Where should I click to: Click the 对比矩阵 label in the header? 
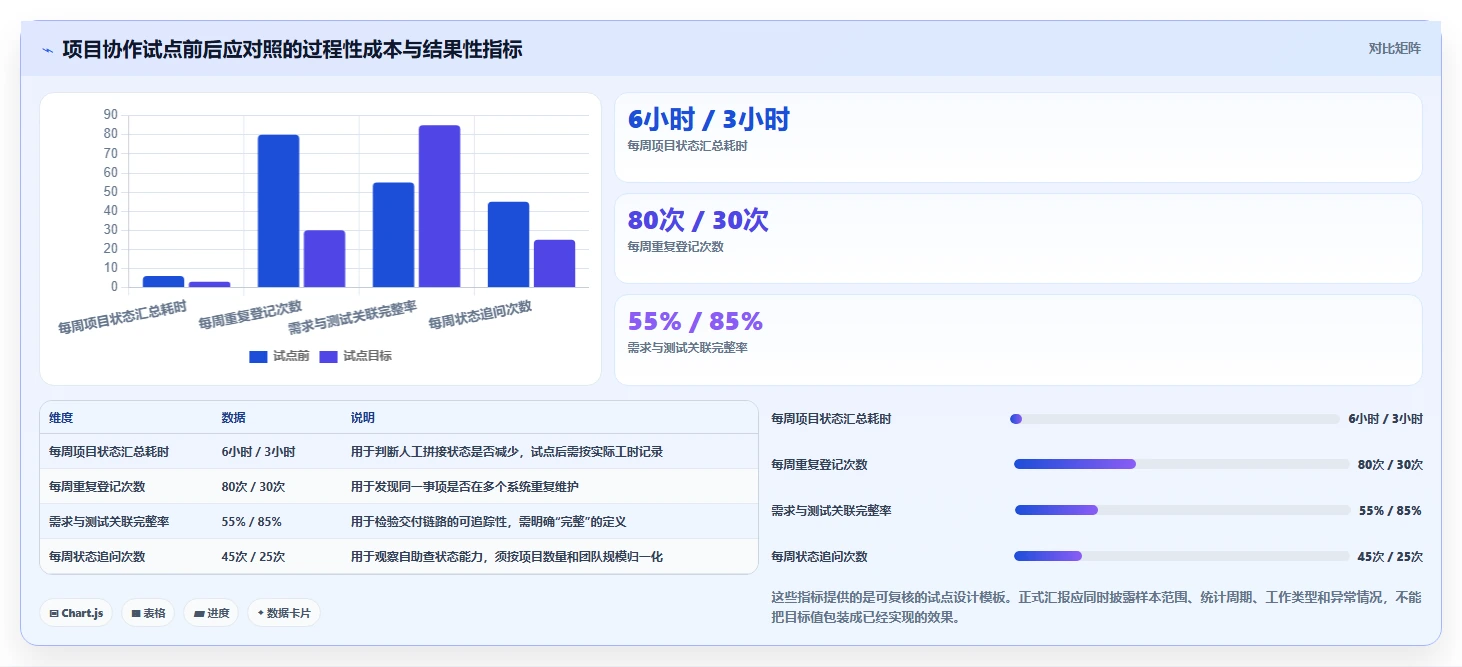click(1394, 48)
